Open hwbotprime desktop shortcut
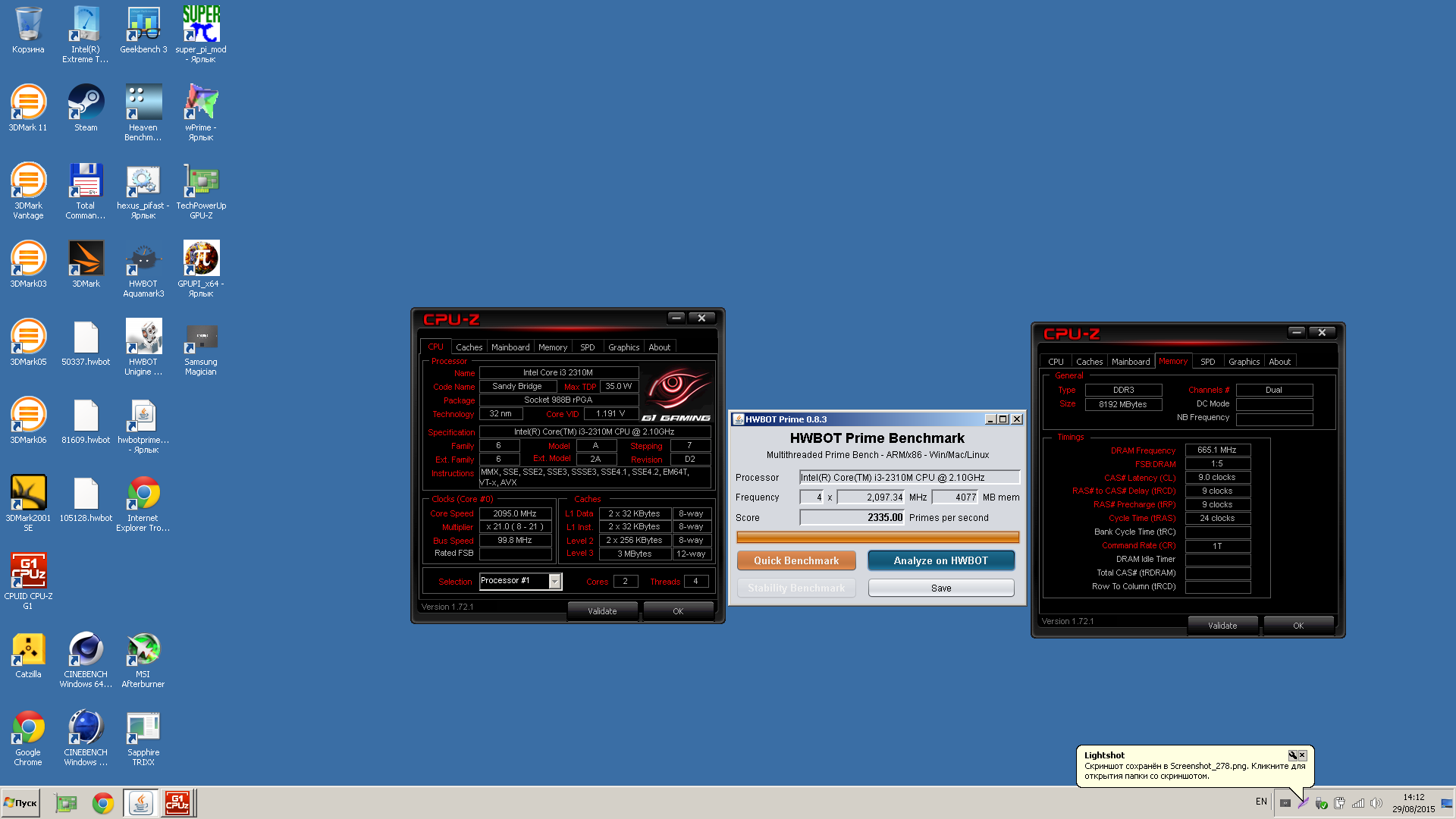 (143, 425)
